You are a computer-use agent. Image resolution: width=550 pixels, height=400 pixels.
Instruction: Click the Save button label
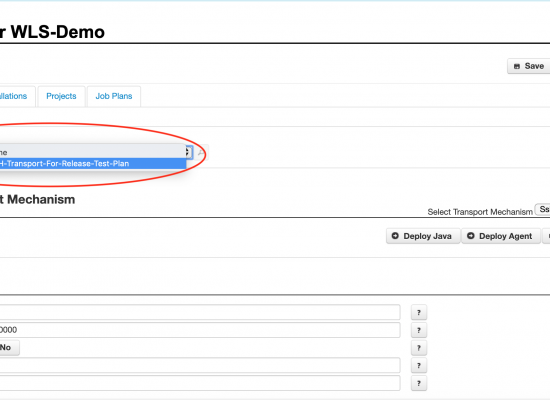click(534, 66)
